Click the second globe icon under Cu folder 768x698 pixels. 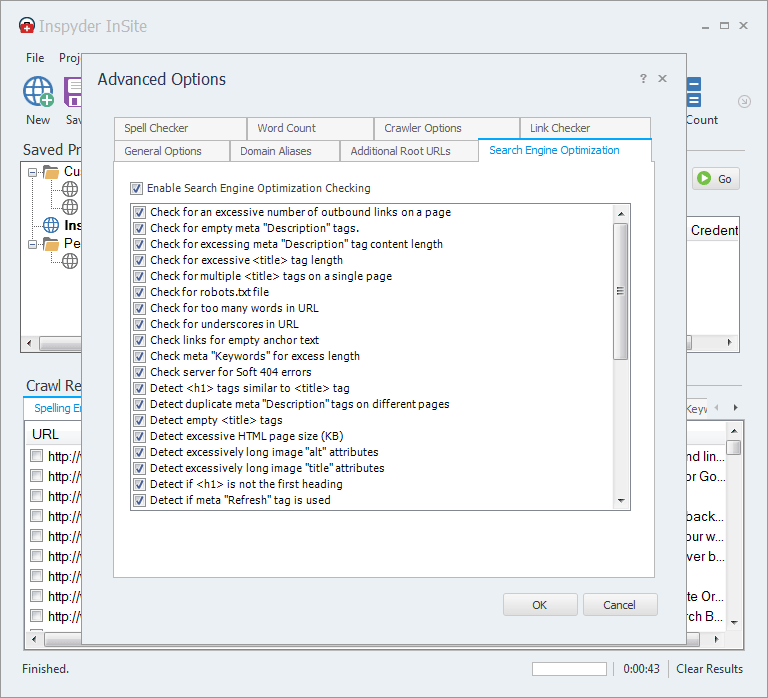pos(70,207)
